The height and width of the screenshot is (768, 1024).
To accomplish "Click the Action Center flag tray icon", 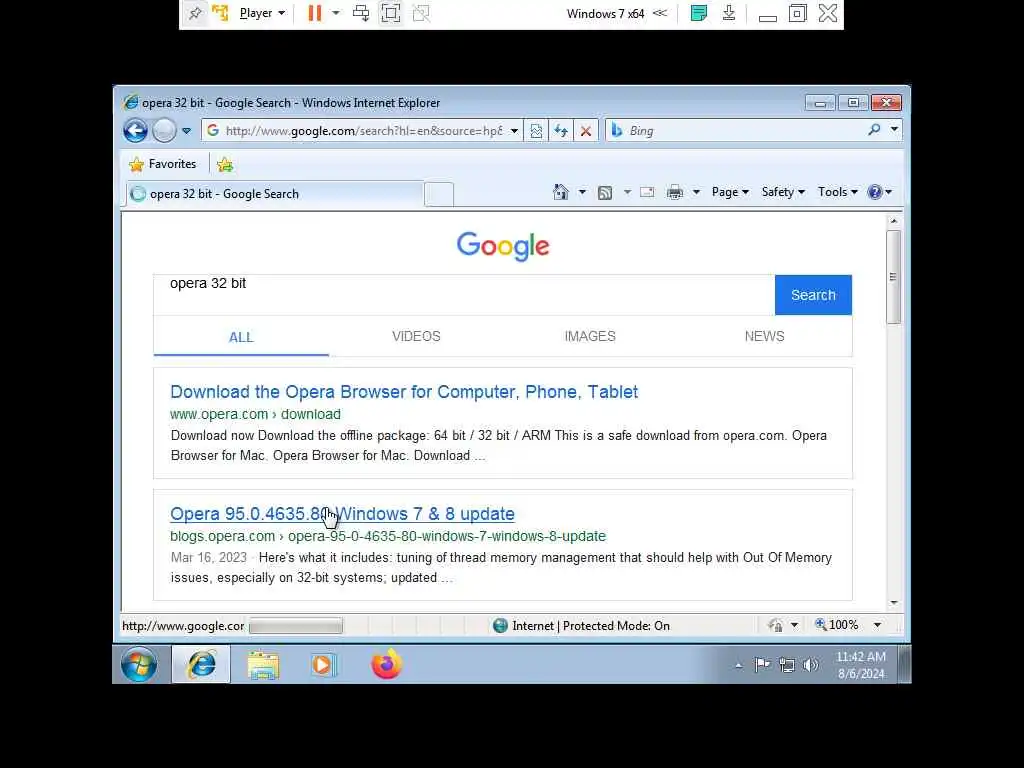I will 762,665.
